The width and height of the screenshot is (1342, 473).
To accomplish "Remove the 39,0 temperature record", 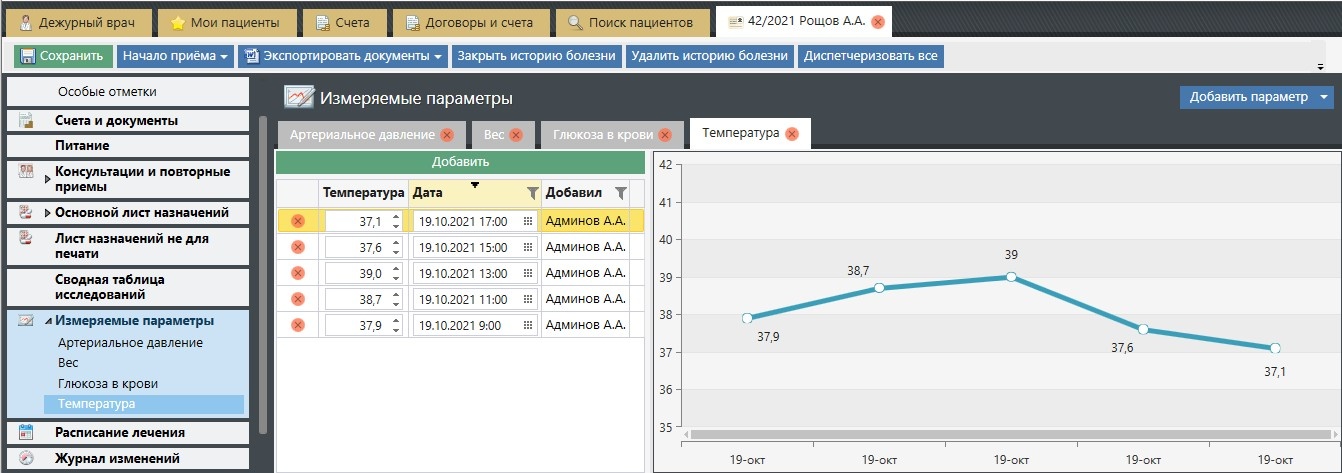I will coord(297,273).
